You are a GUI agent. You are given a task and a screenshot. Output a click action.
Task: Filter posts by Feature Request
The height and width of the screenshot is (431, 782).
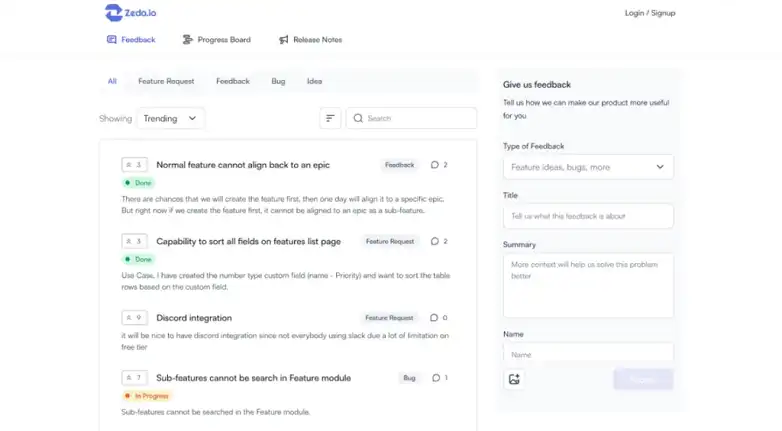click(x=166, y=81)
